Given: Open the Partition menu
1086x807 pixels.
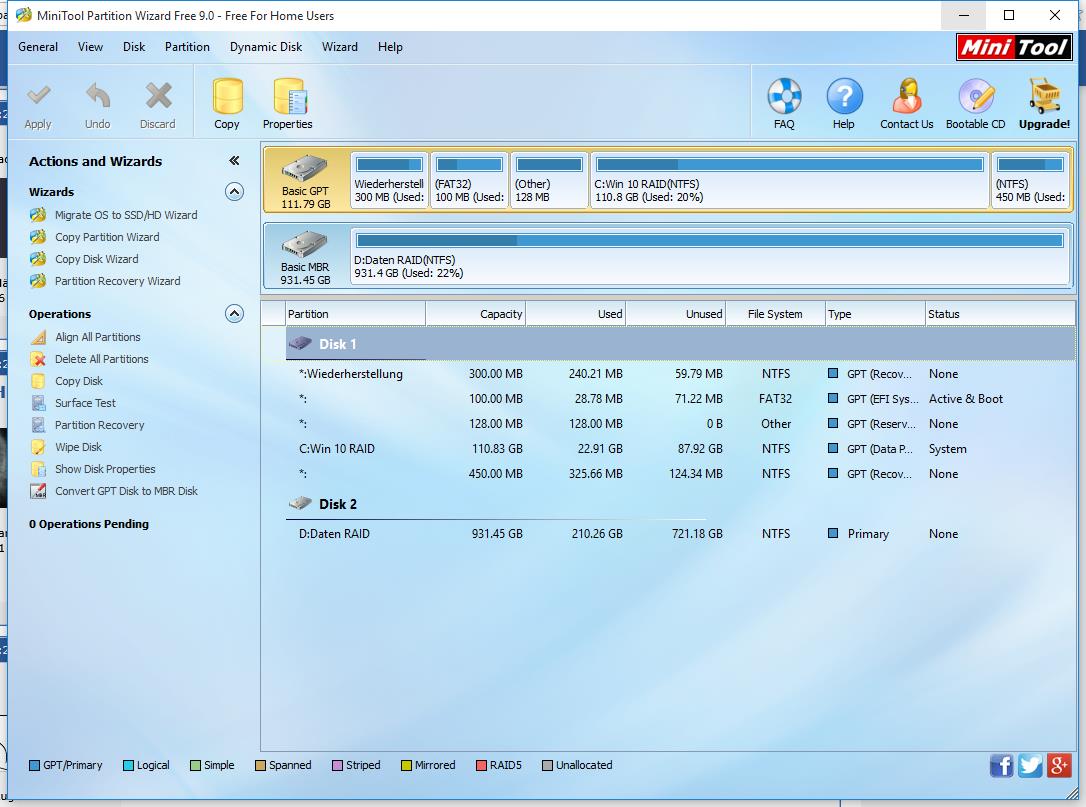Looking at the screenshot, I should [x=187, y=47].
